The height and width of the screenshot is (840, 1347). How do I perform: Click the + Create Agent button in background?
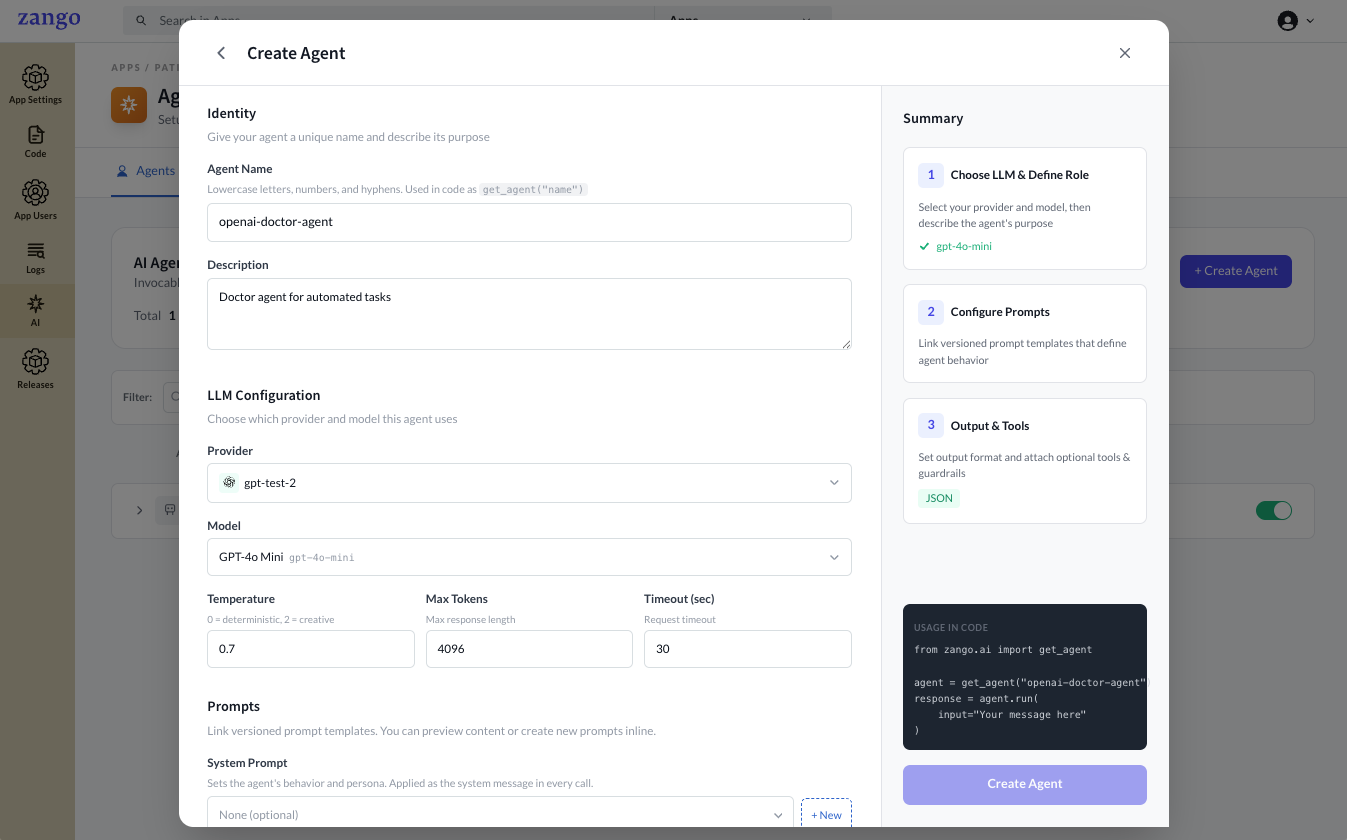[x=1236, y=271]
